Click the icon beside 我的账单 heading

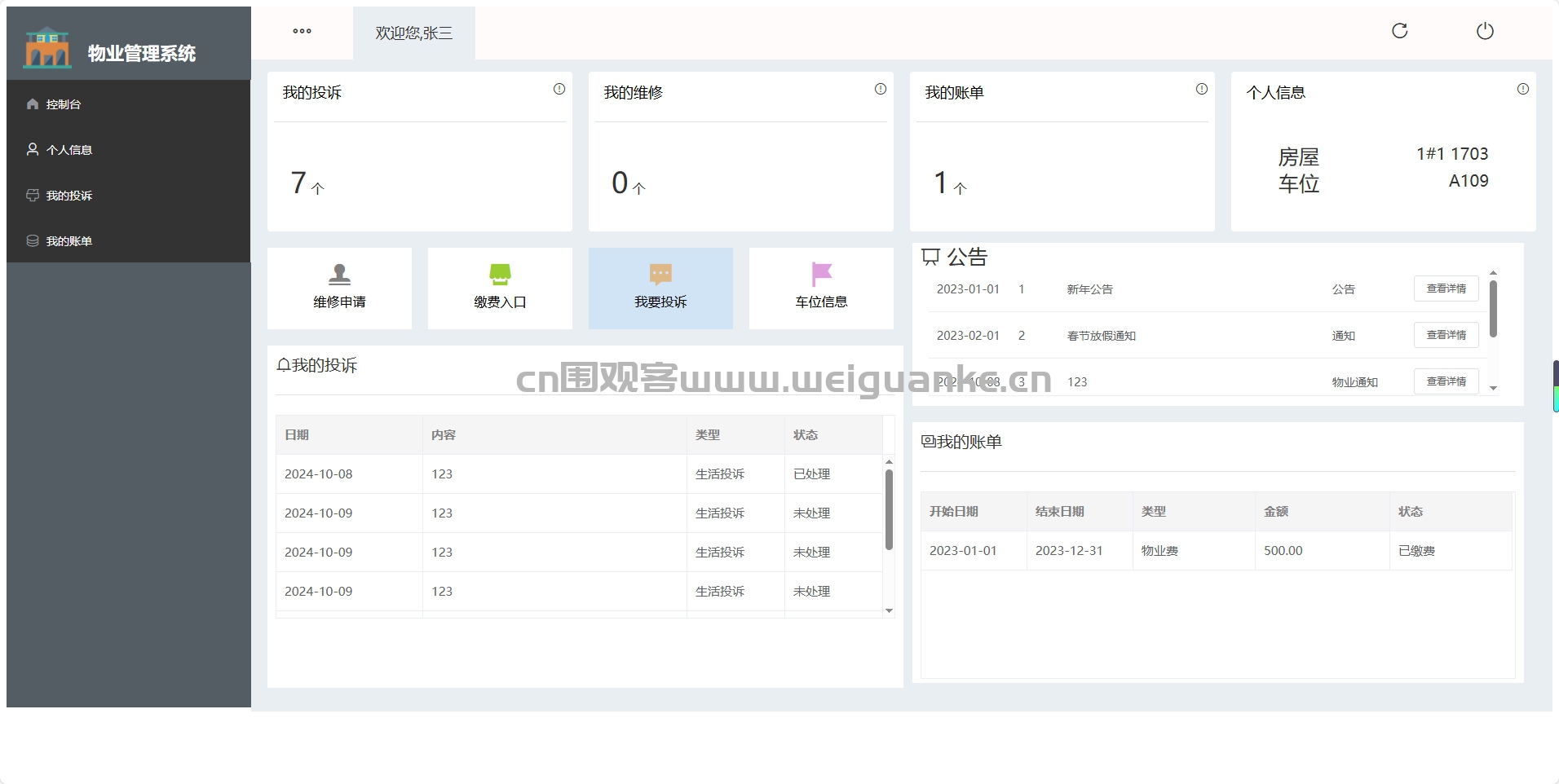pos(928,442)
